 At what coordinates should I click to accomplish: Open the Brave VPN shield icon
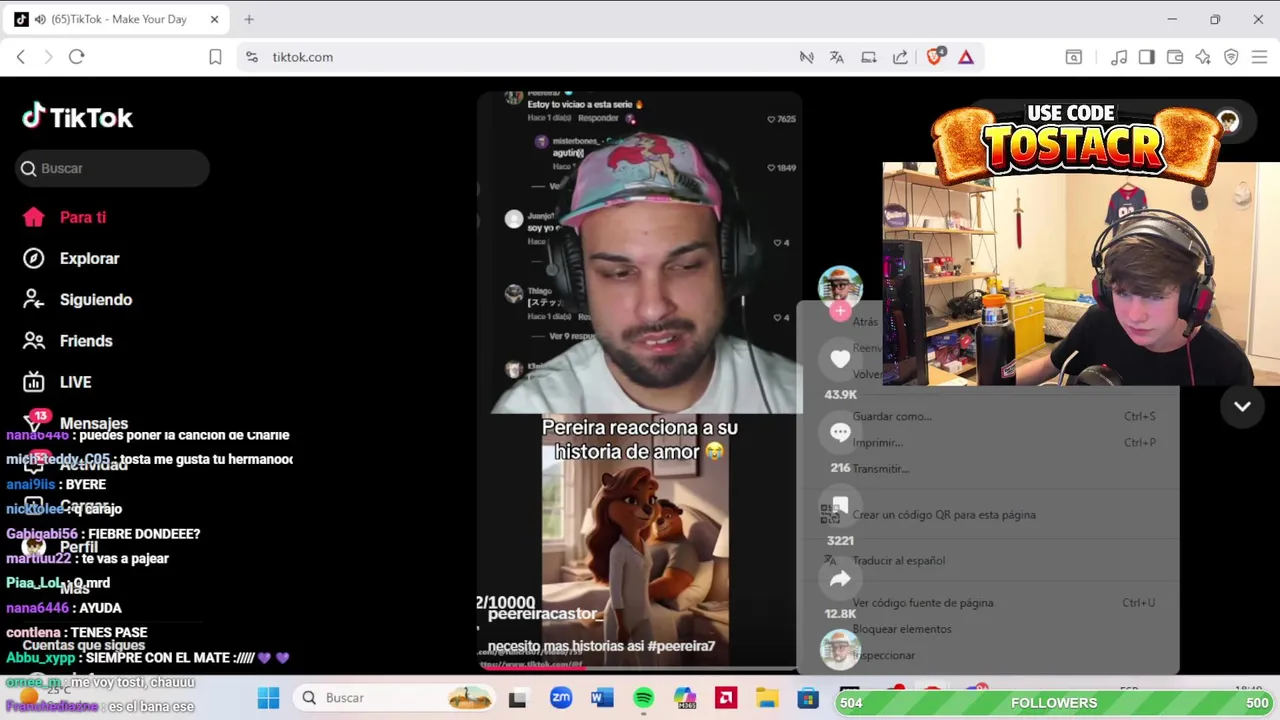tap(1232, 57)
